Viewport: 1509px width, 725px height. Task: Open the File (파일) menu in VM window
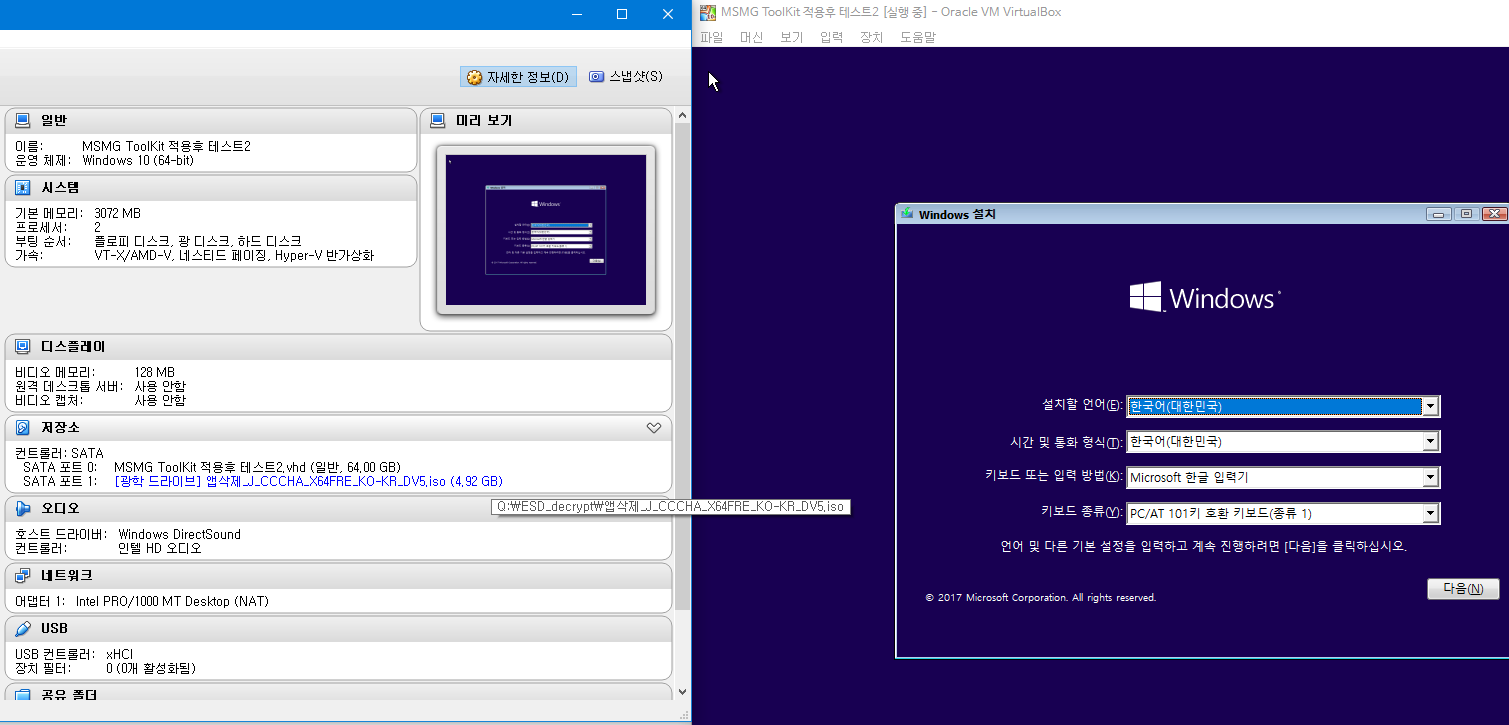711,37
